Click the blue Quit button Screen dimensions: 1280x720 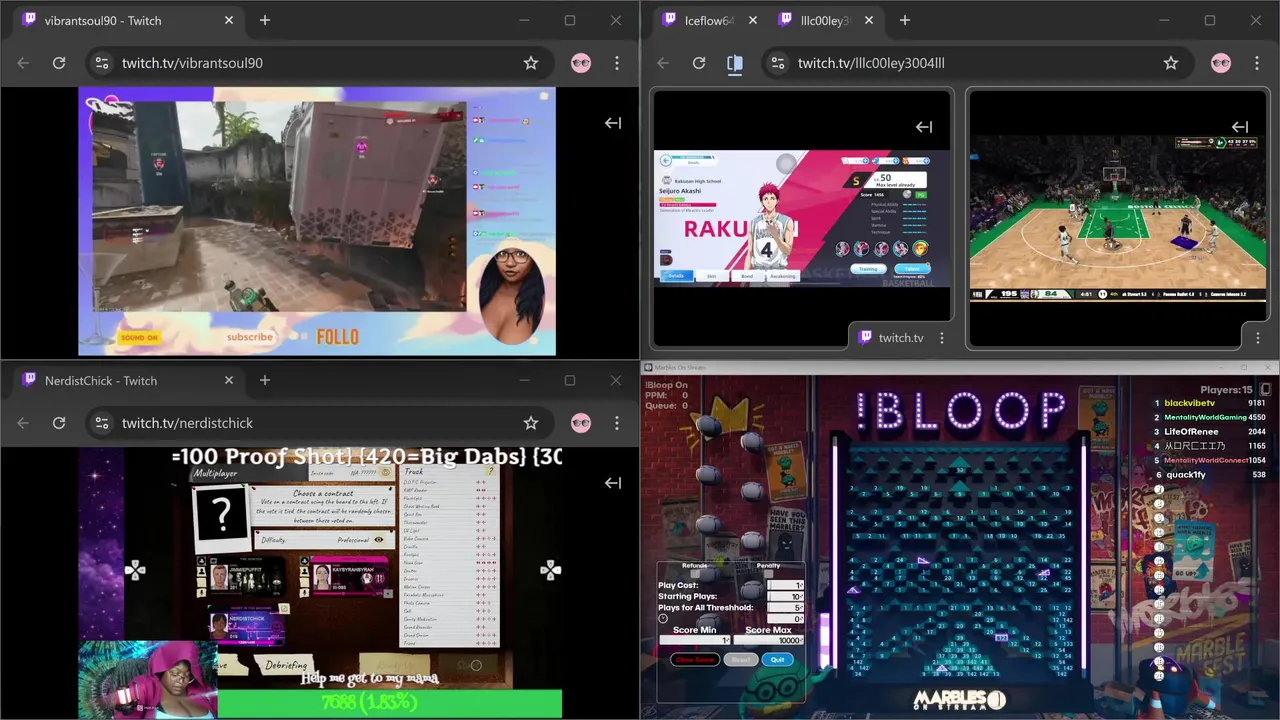(x=777, y=660)
